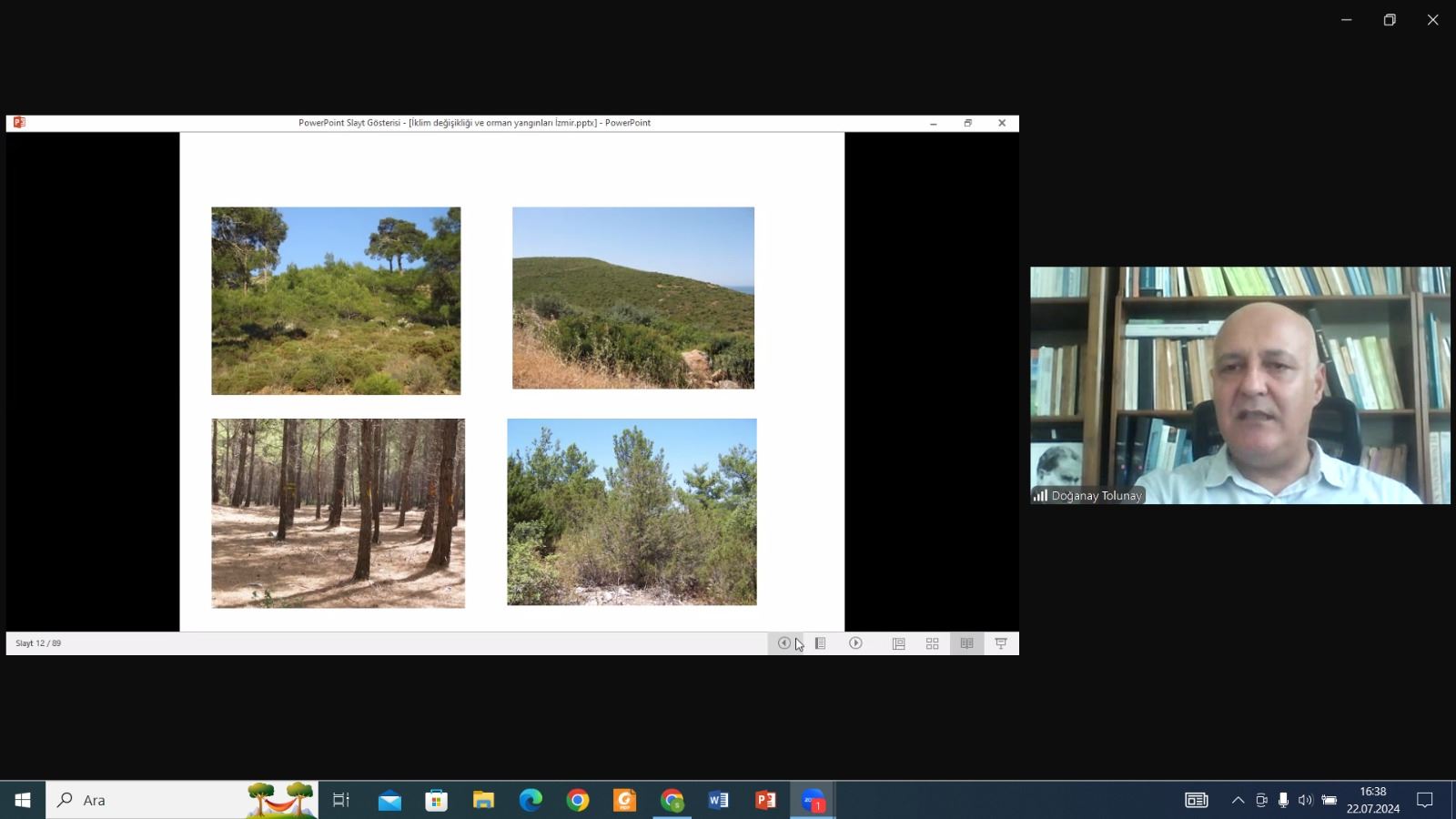The height and width of the screenshot is (819, 1456).
Task: Select Doğanay Tolunay's video tile
Action: pyautogui.click(x=1239, y=385)
